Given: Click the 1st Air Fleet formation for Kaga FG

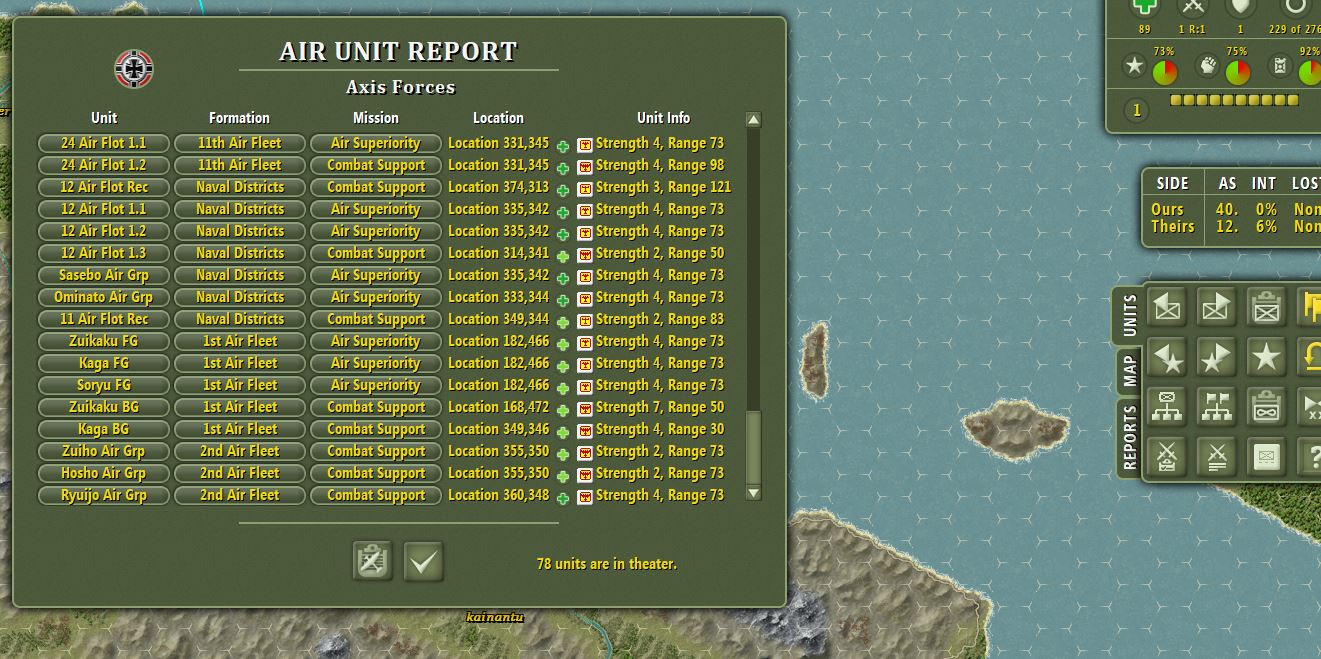Looking at the screenshot, I should (x=240, y=363).
